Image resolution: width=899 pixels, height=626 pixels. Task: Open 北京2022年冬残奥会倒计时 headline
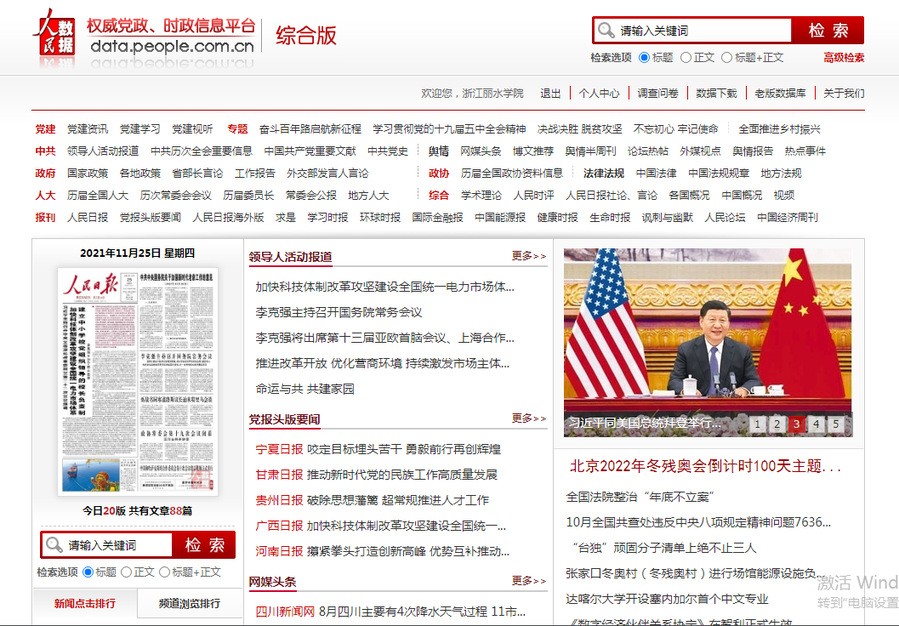[x=705, y=466]
